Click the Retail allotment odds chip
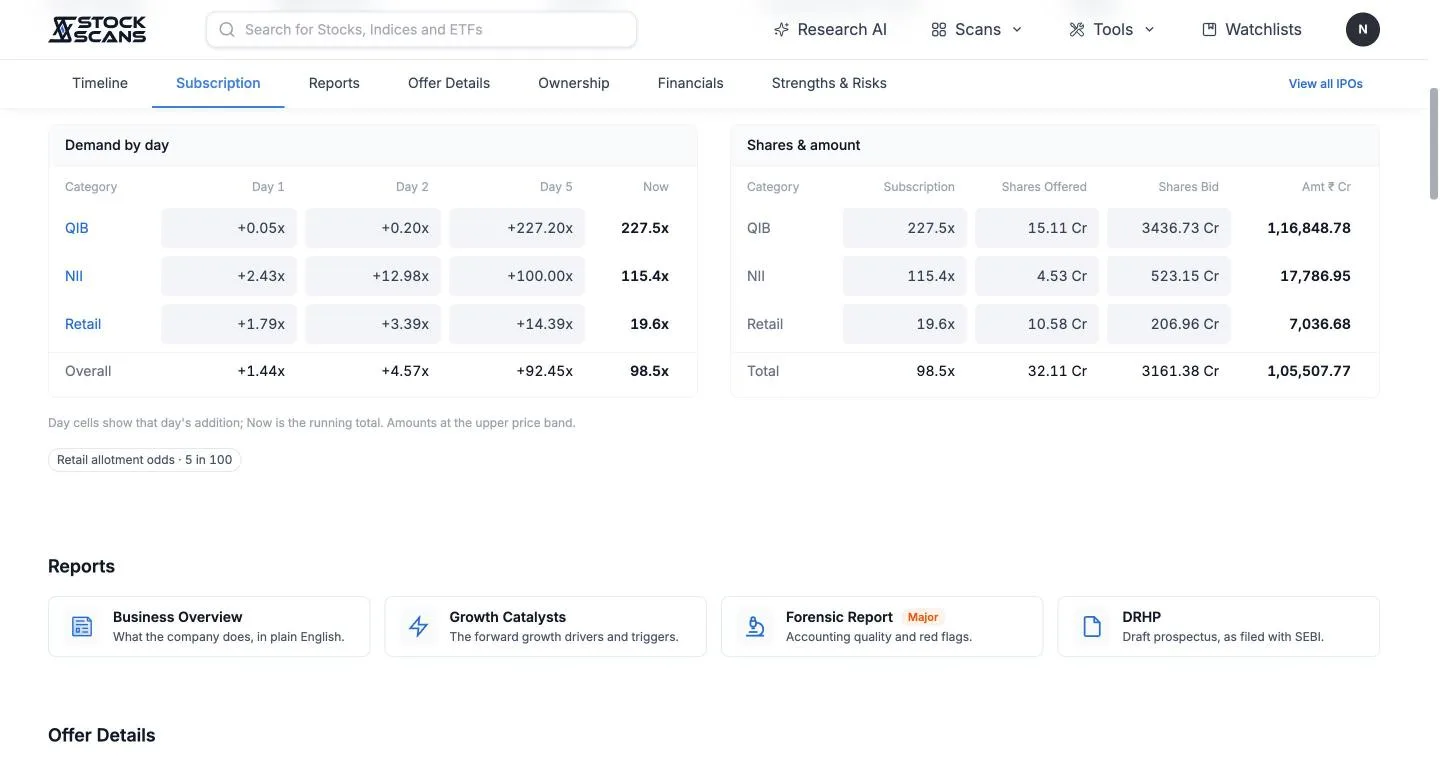Image resolution: width=1440 pixels, height=757 pixels. pyautogui.click(x=145, y=460)
